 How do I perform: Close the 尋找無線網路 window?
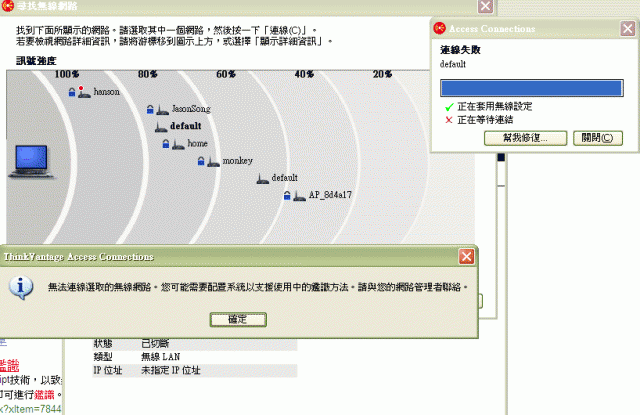click(x=485, y=6)
